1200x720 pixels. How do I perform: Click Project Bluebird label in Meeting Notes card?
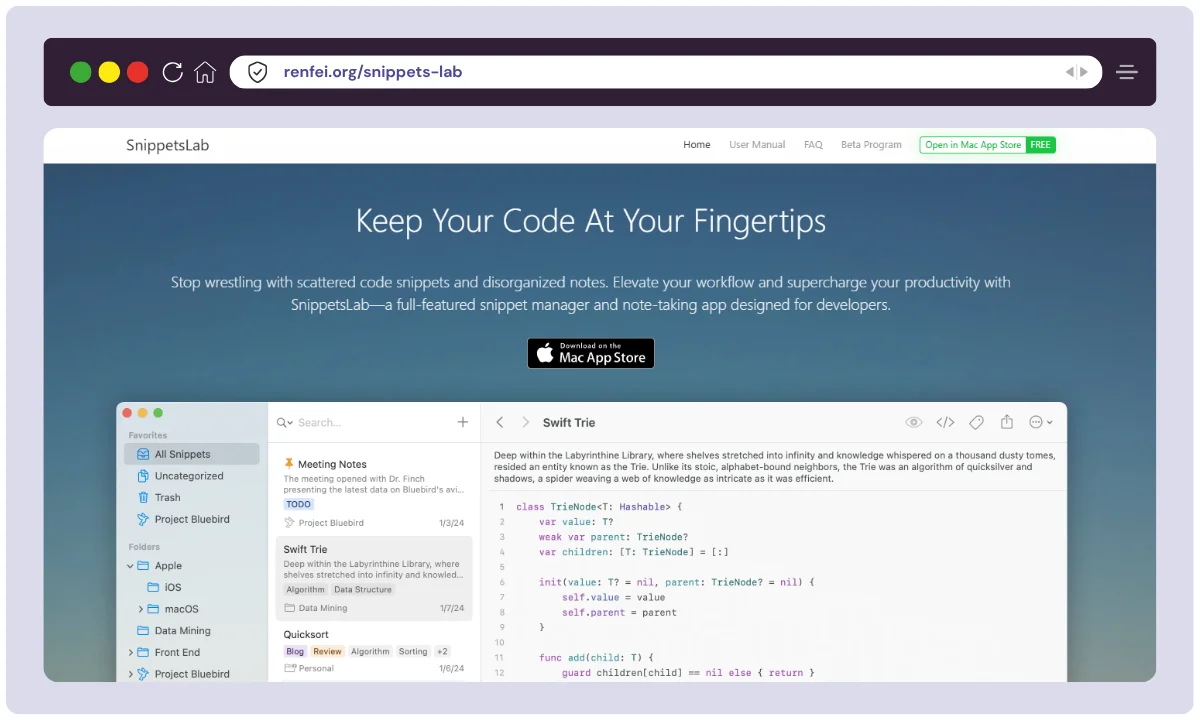pos(331,523)
